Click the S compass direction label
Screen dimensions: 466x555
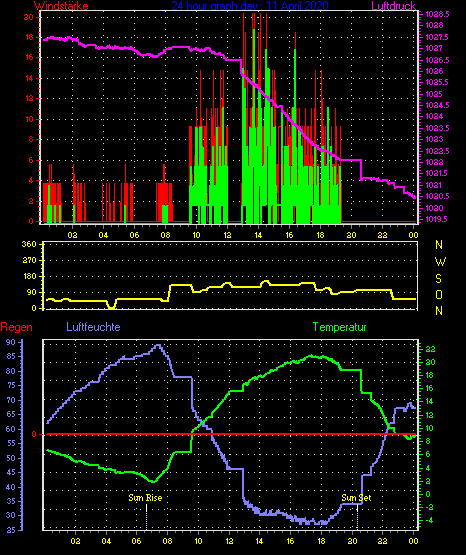[x=439, y=279]
